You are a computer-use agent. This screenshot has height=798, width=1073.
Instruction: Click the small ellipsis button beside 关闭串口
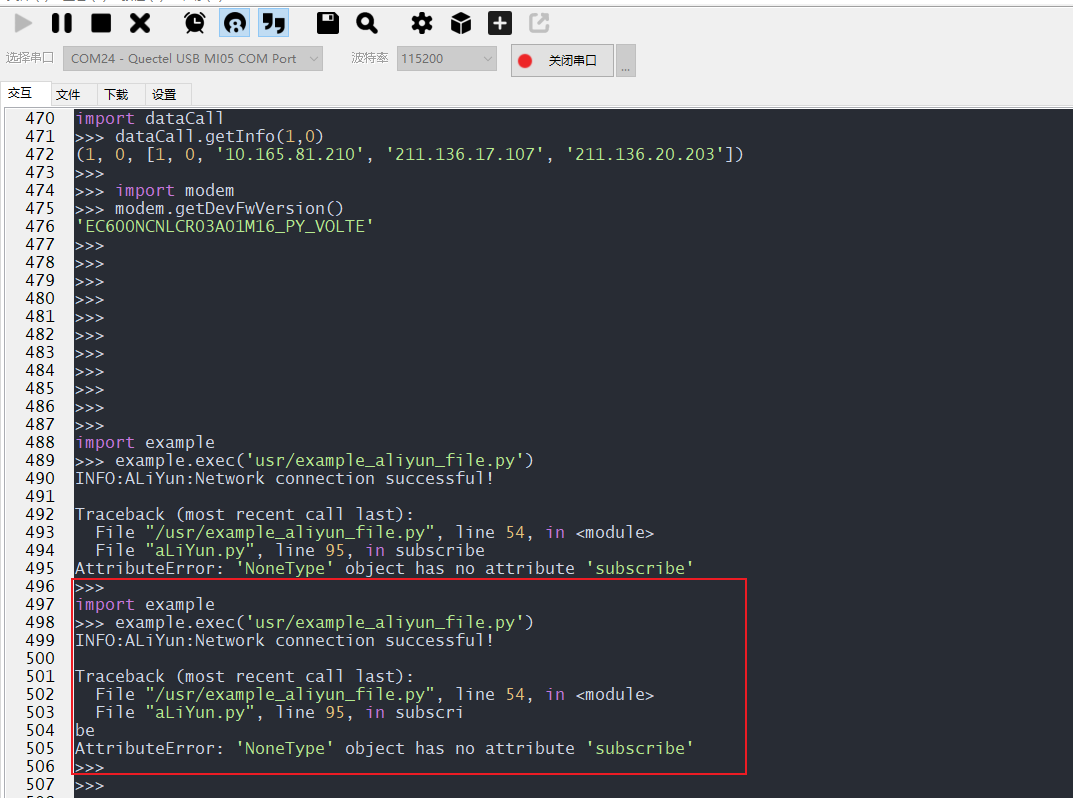pos(625,60)
